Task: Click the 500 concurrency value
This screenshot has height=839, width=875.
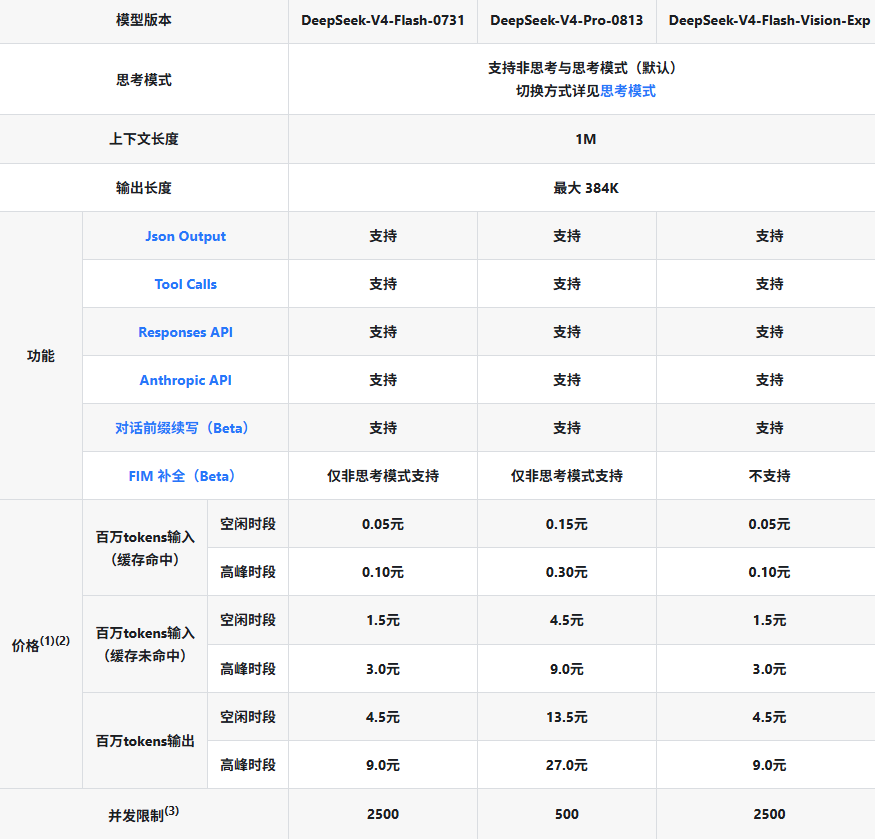Action: (x=566, y=814)
